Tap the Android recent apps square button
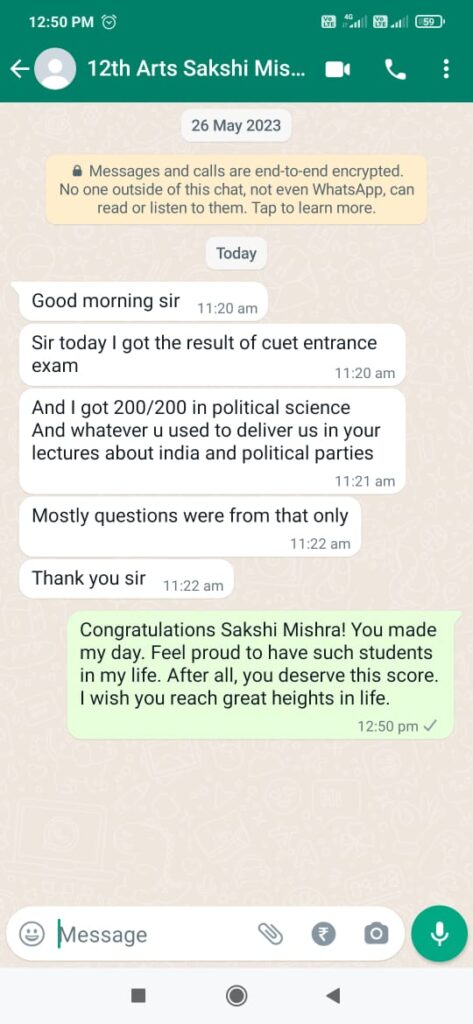473x1024 pixels. click(138, 995)
